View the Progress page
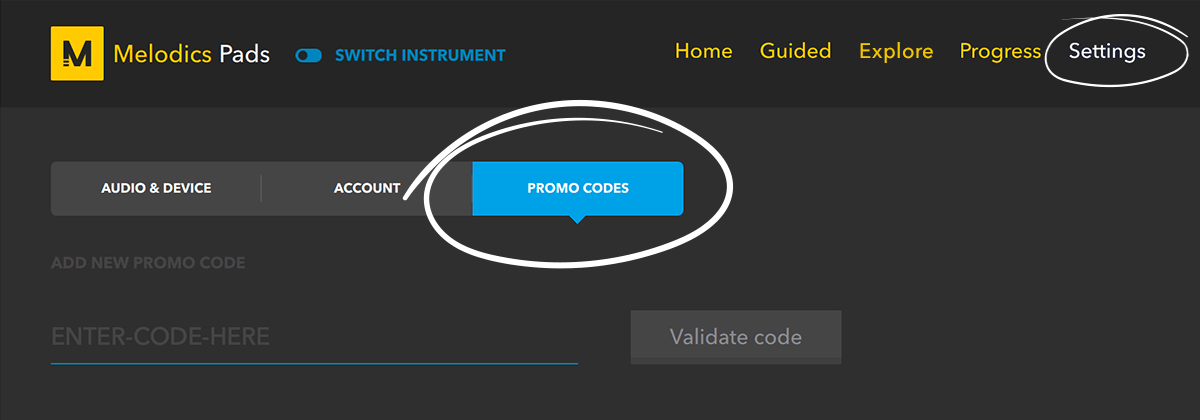The width and height of the screenshot is (1200, 420). 1000,52
